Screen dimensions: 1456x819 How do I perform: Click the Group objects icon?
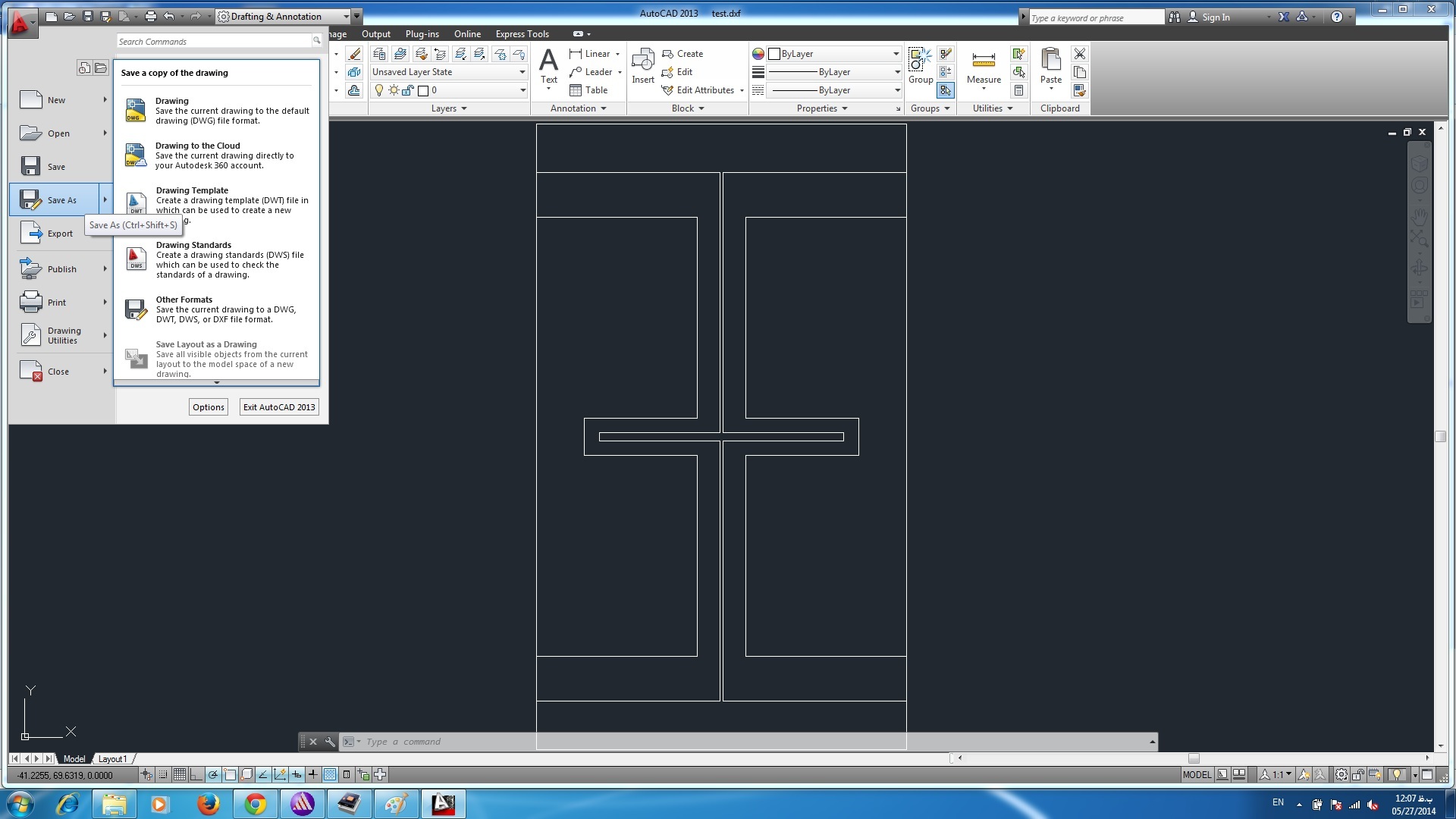[920, 65]
